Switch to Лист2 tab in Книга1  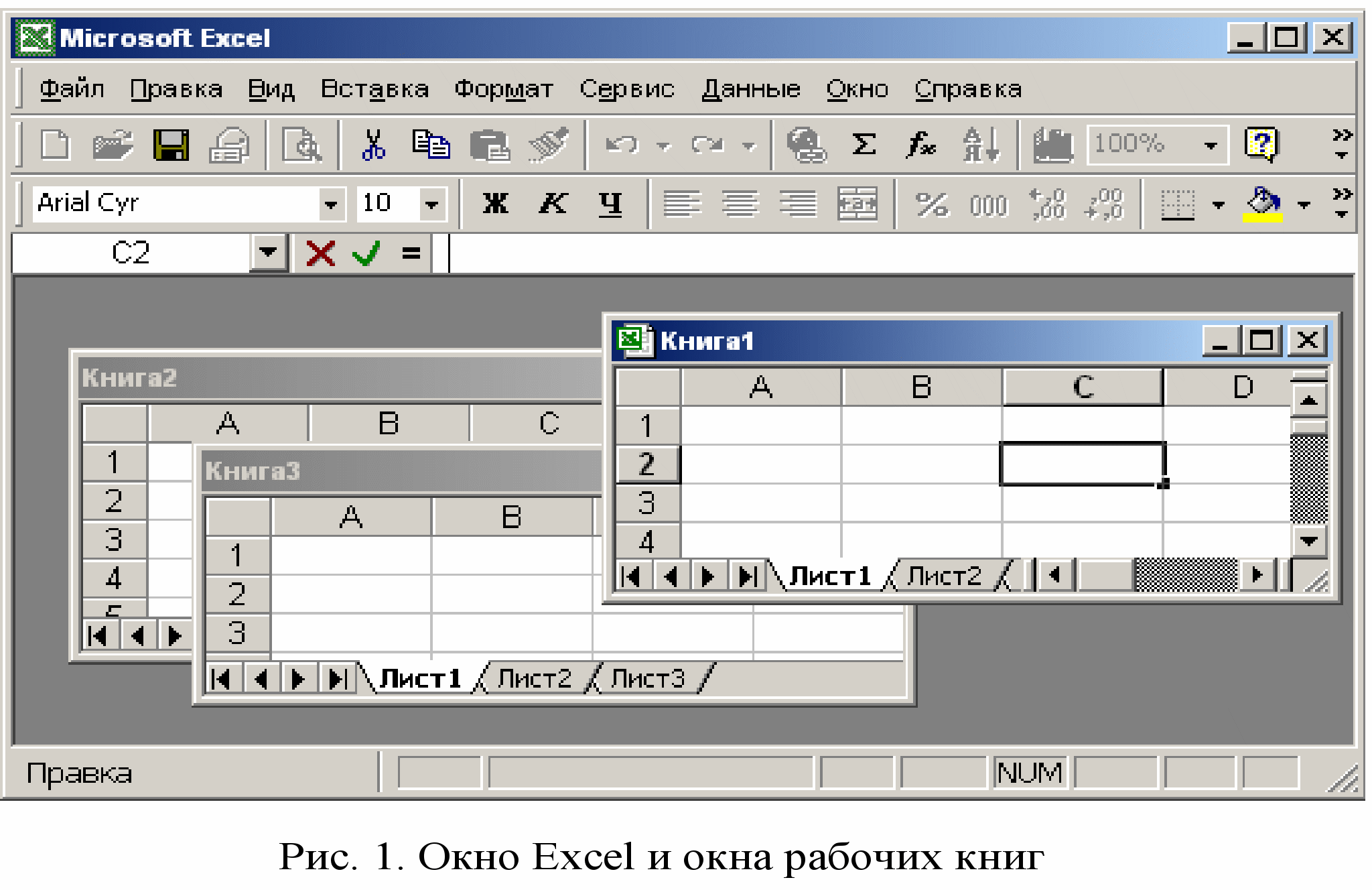pyautogui.click(x=945, y=576)
